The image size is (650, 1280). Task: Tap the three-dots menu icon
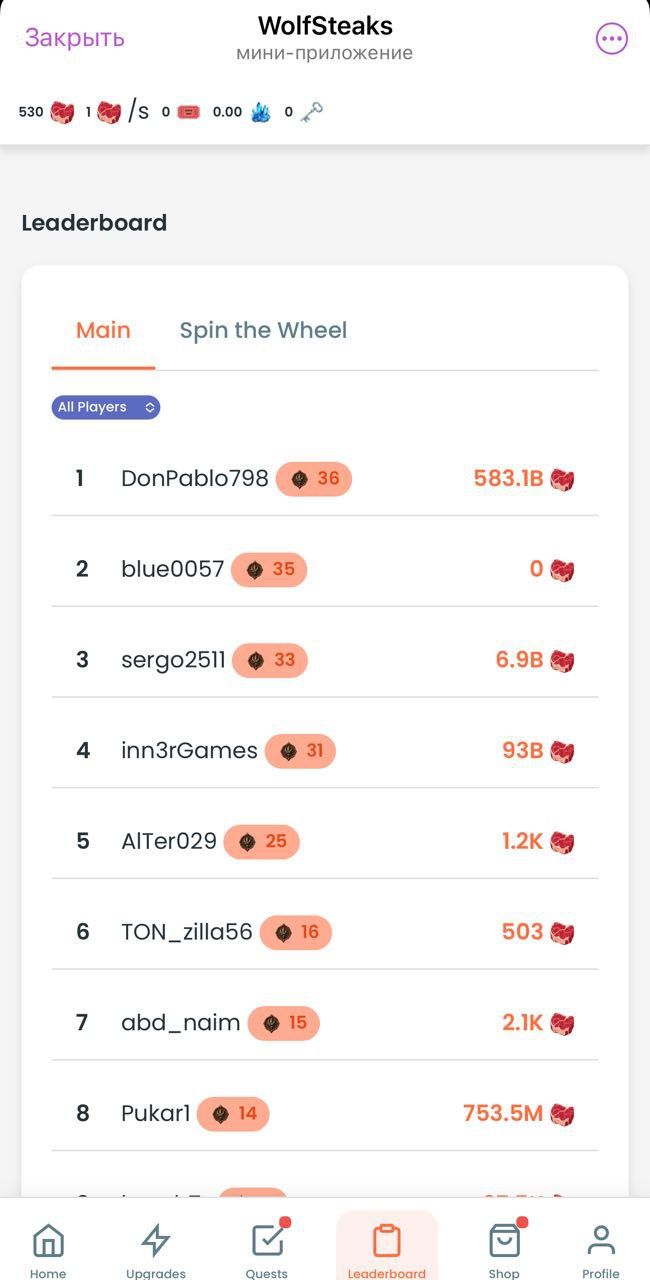pos(611,39)
